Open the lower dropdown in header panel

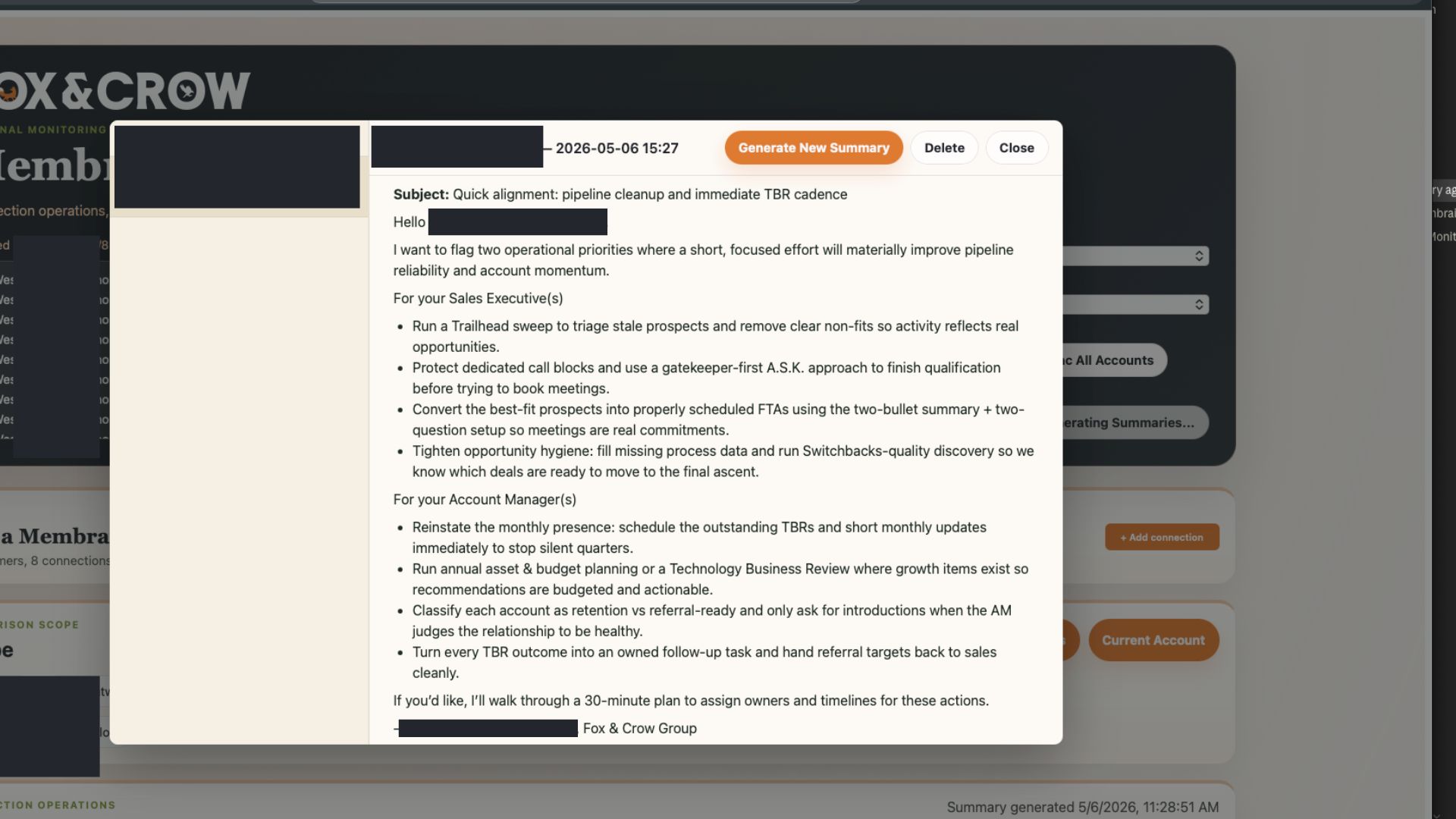pyautogui.click(x=1135, y=304)
